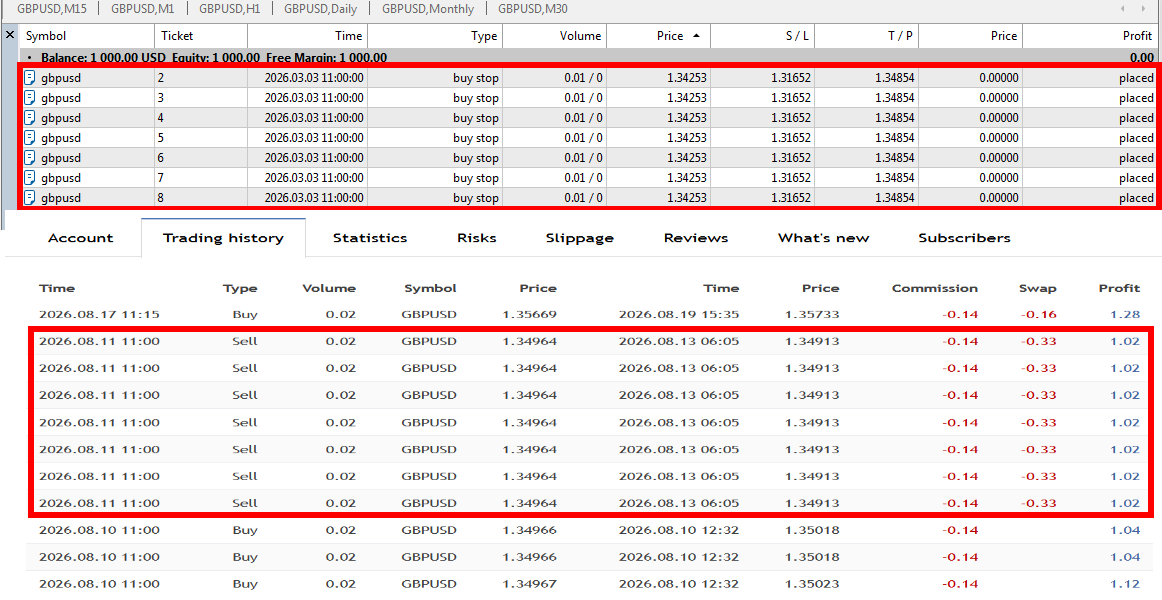The image size is (1162, 600).
Task: Click 1.31652 stop loss of ticket 3
Action: 791,98
